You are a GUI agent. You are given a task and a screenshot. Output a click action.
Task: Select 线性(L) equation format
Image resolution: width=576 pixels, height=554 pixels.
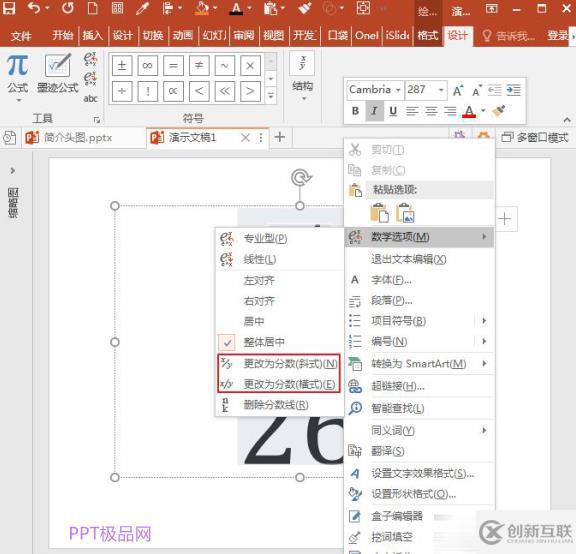pos(279,259)
